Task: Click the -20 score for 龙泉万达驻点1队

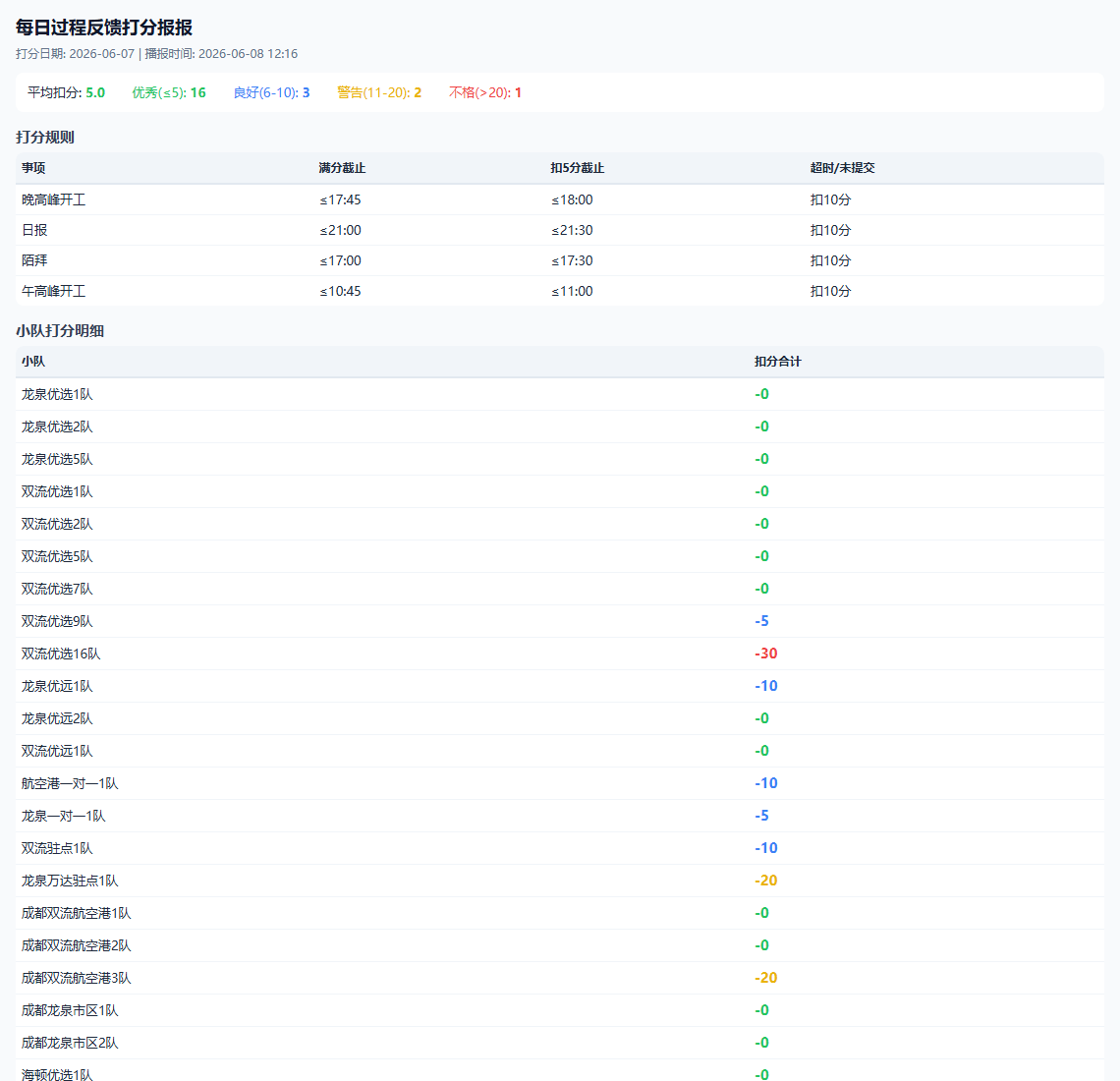Action: (765, 881)
